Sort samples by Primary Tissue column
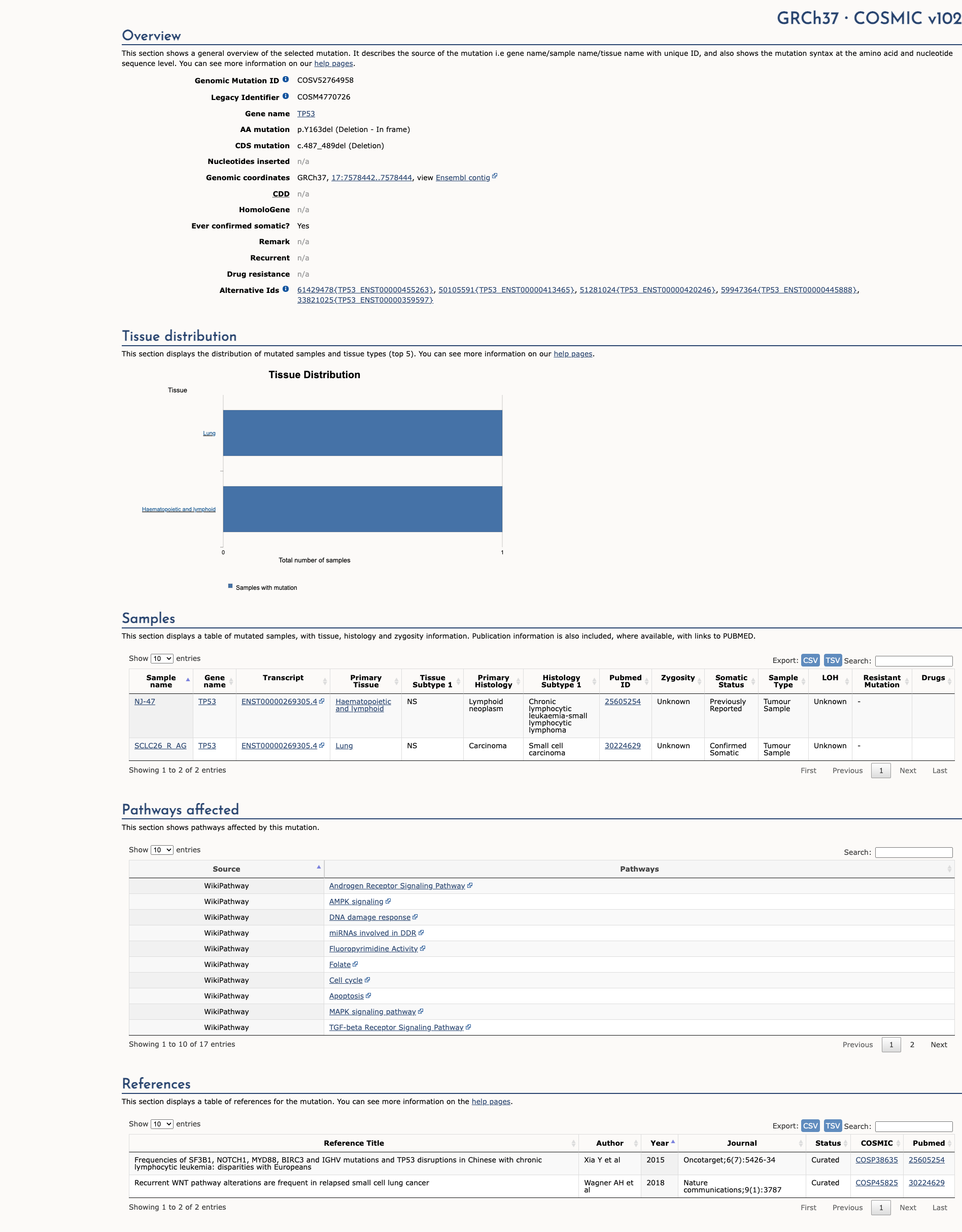Viewport: 962px width, 1232px height. 365,681
